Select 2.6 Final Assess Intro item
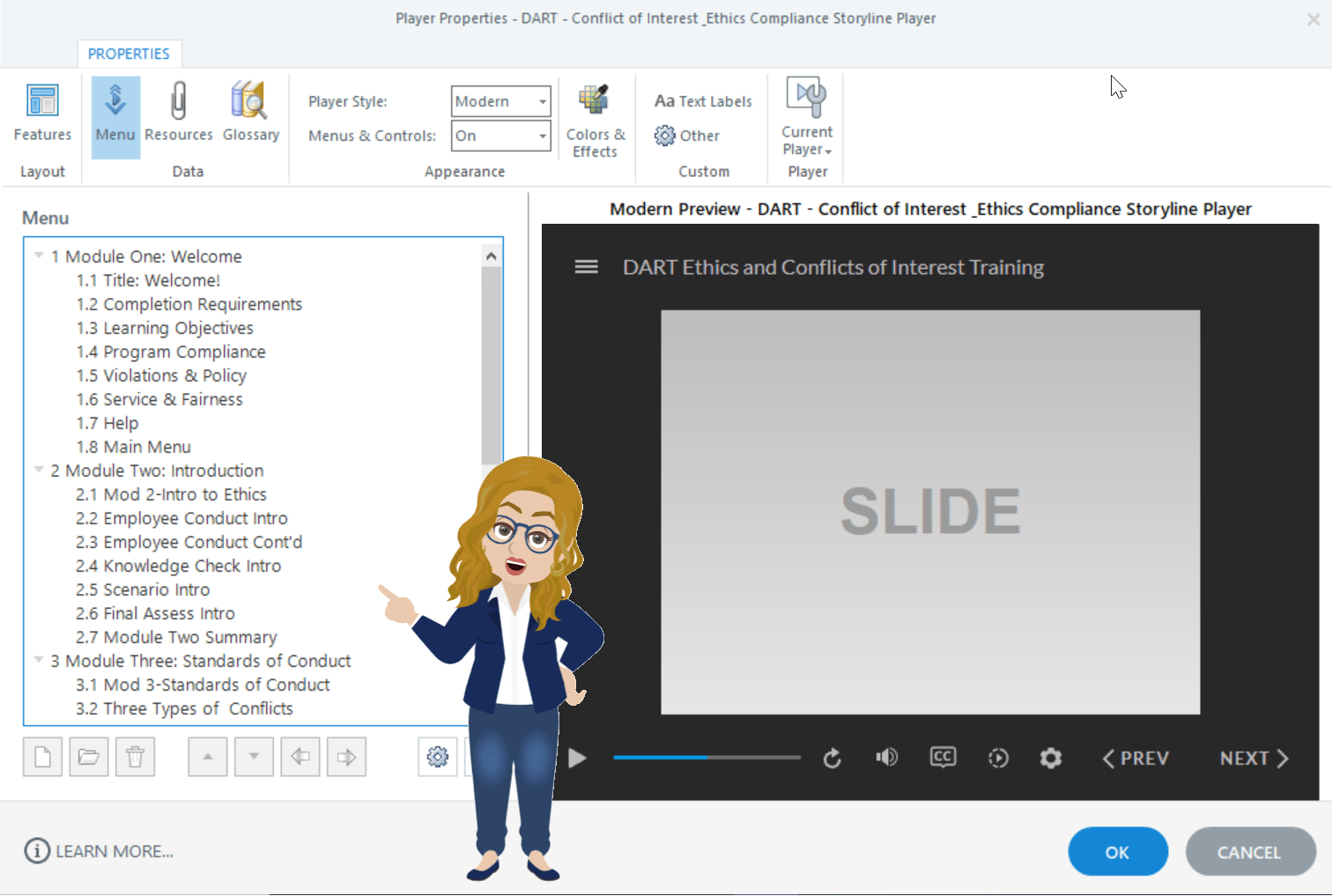Image resolution: width=1332 pixels, height=896 pixels. 155,613
